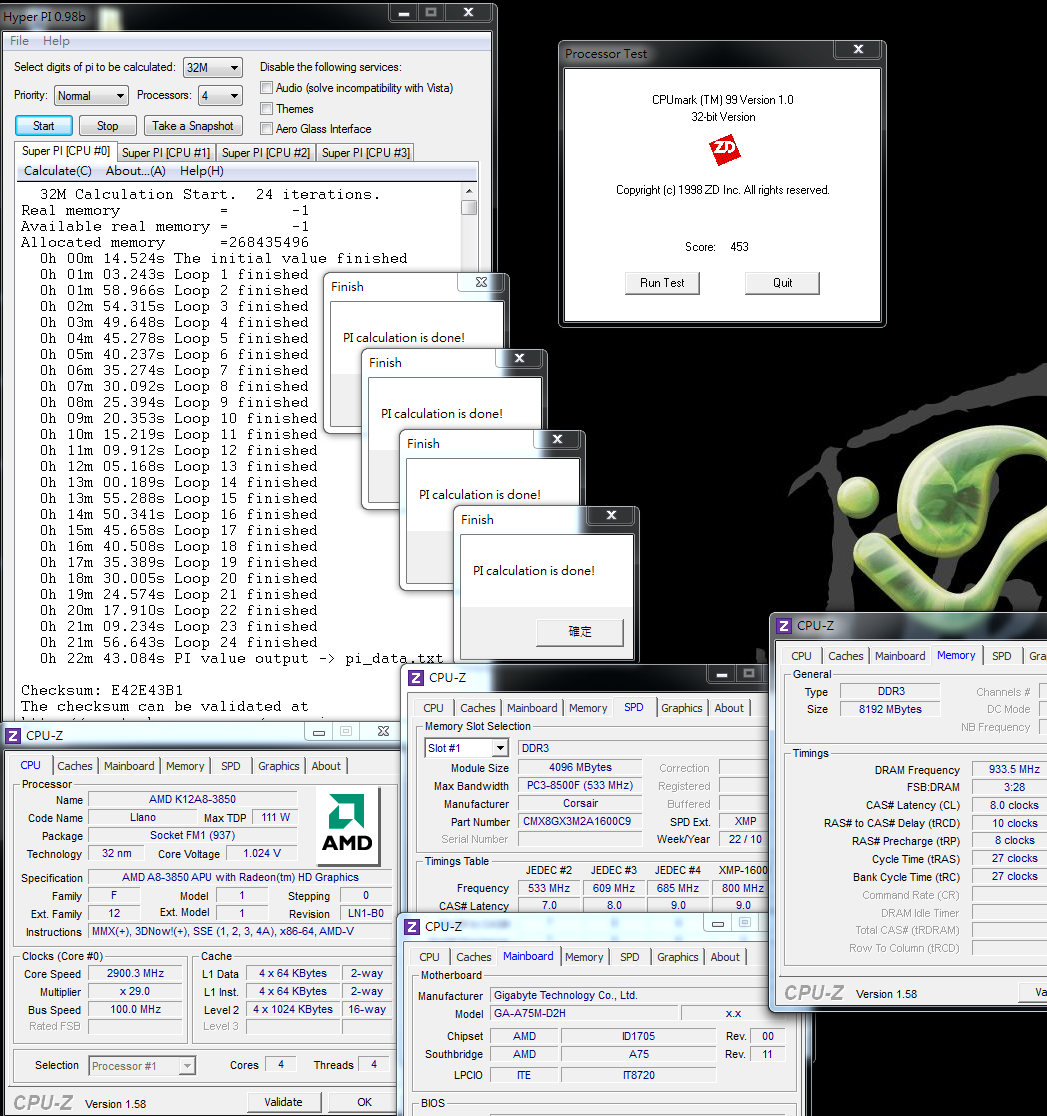Viewport: 1047px width, 1116px height.
Task: Select the Super PI [CPU #0] tab
Action: (65, 151)
